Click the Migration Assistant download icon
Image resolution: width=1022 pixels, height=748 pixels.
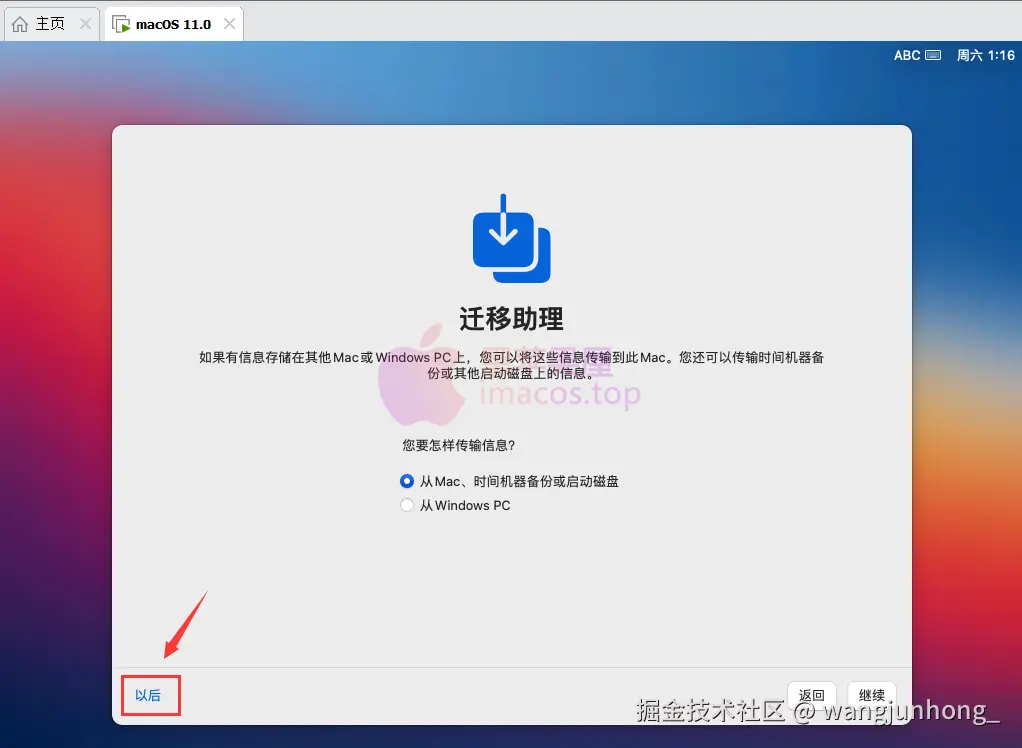tap(511, 236)
